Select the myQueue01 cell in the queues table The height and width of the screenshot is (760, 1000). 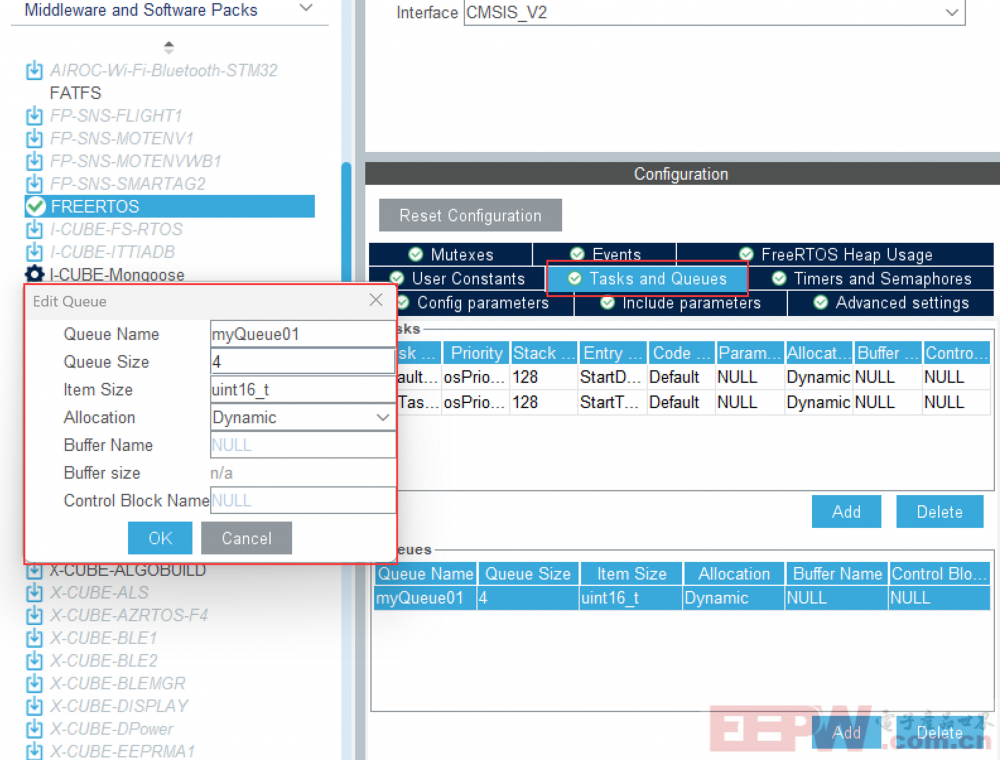(425, 598)
